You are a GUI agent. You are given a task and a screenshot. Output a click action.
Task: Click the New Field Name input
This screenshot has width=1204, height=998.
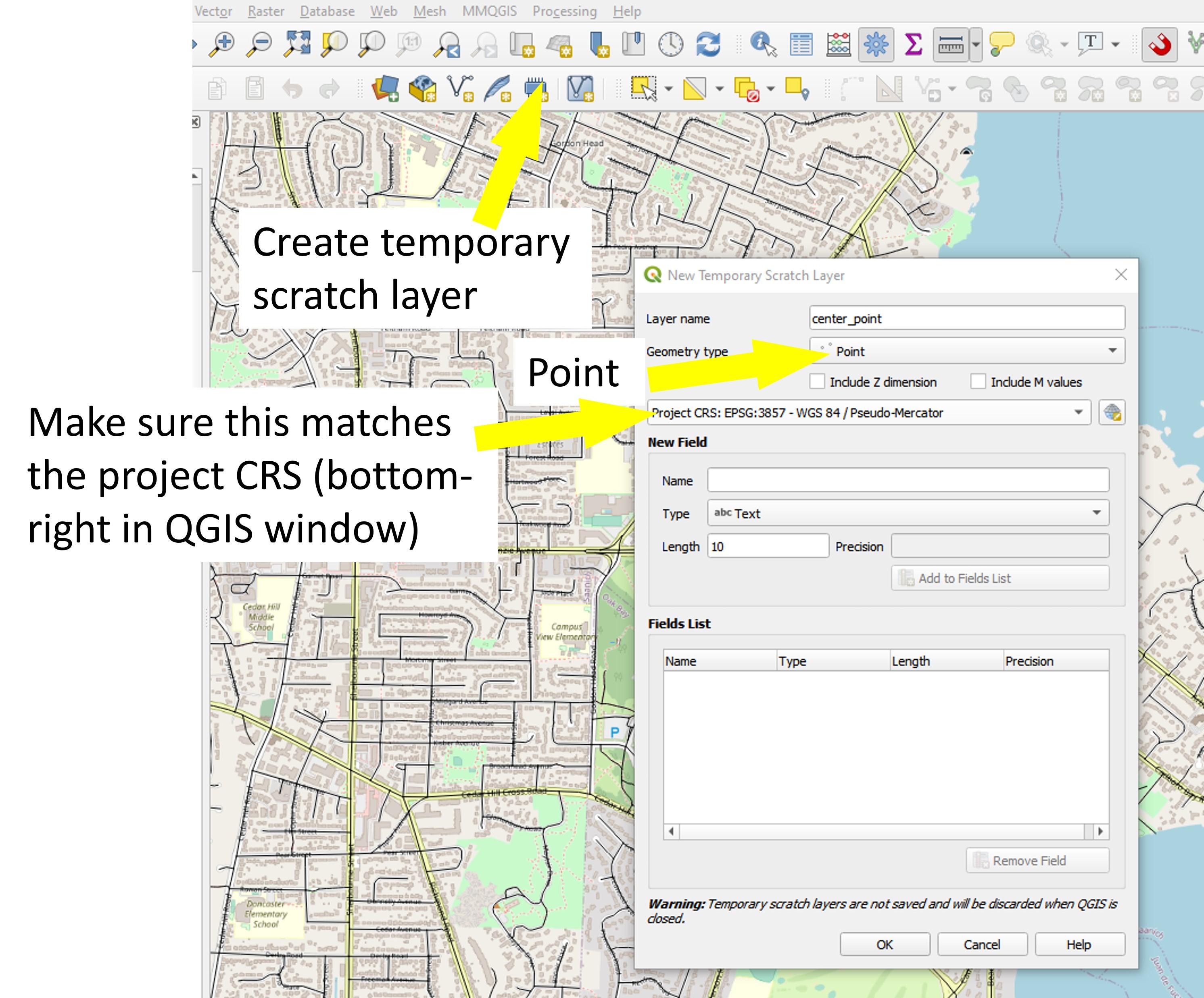click(x=908, y=480)
